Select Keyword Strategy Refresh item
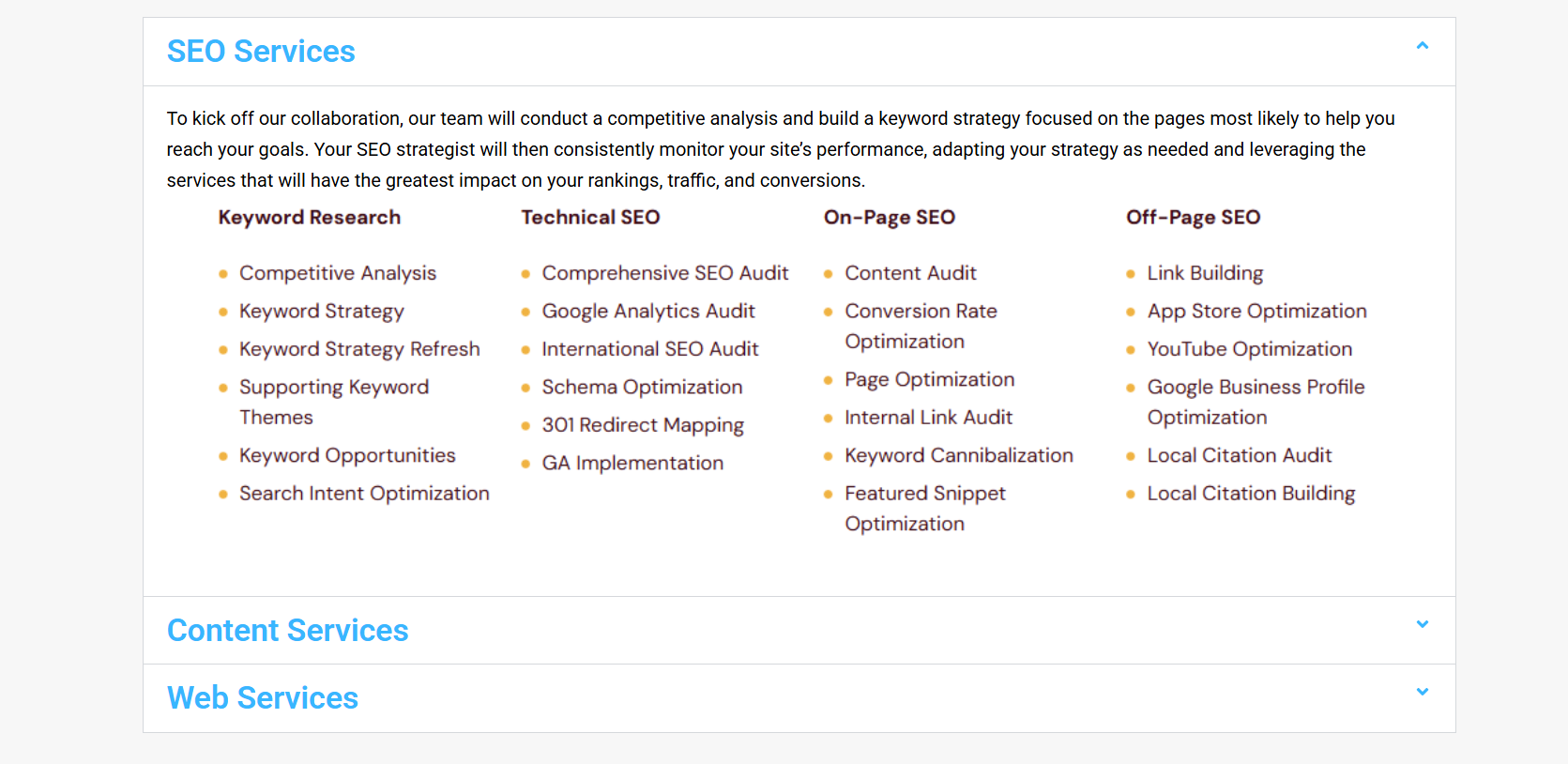 [359, 349]
